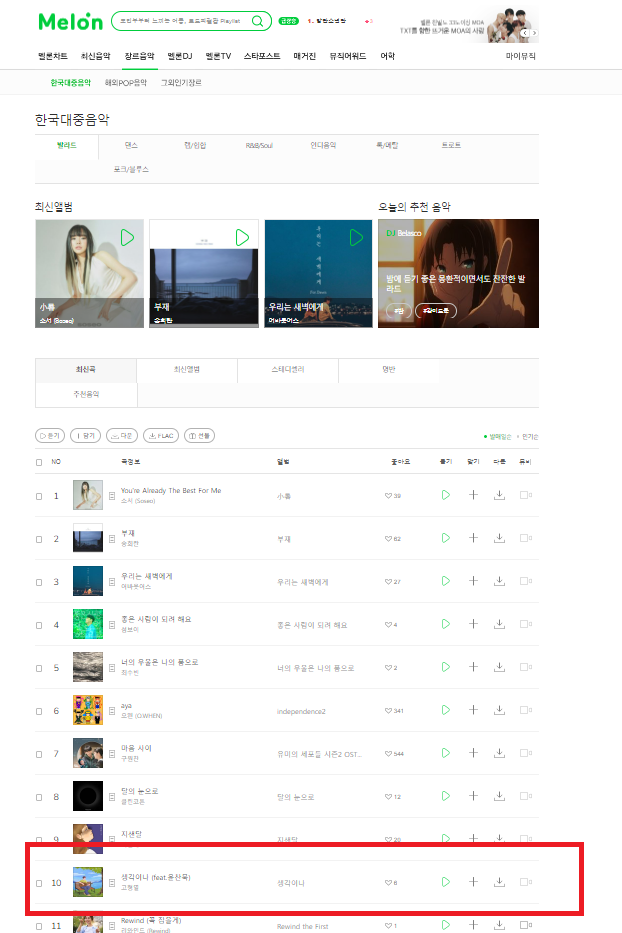Check the checkbox for song number 1
This screenshot has height=933, width=622.
tap(39, 496)
